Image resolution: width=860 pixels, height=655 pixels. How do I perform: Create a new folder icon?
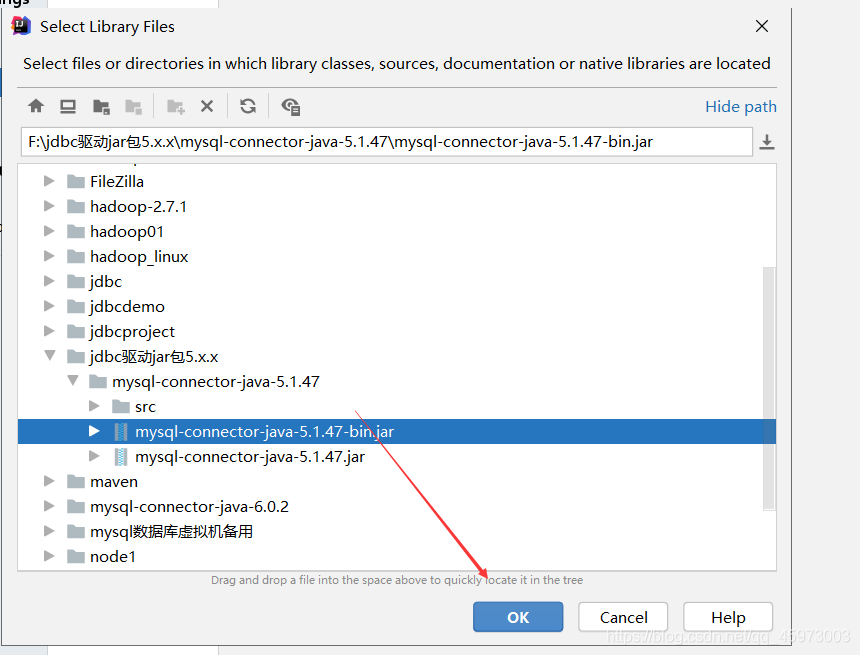pos(176,106)
